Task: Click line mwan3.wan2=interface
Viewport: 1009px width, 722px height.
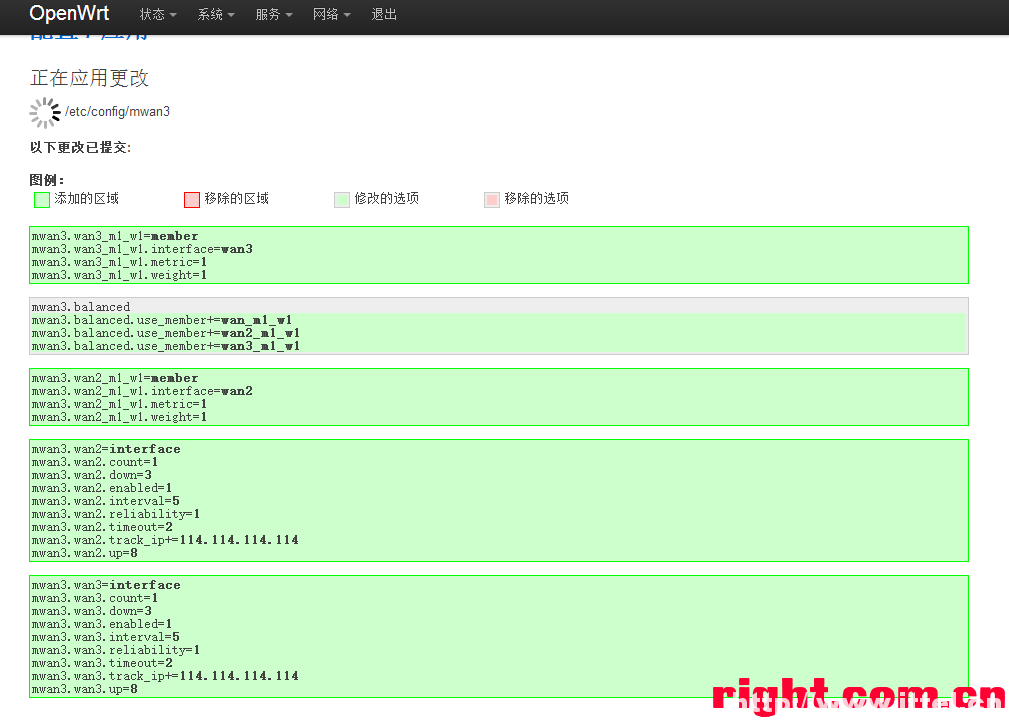Action: [x=106, y=449]
